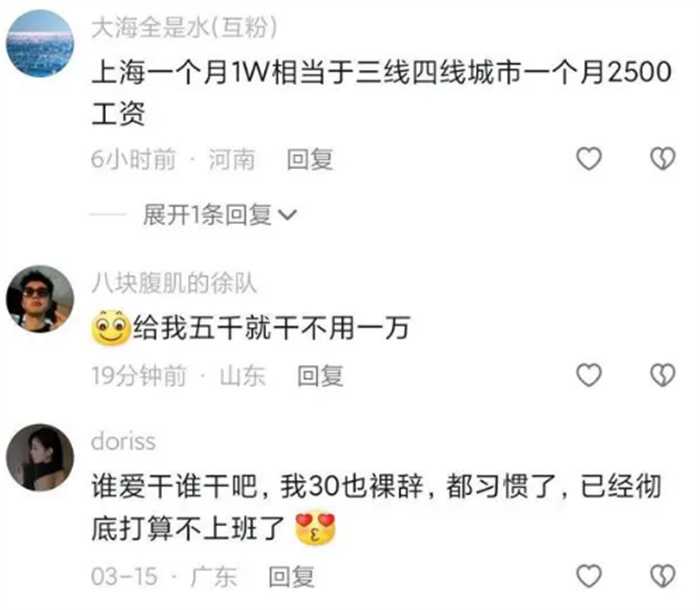
Task: Open avatar of 八块腹肌的徐队
Action: 40,299
